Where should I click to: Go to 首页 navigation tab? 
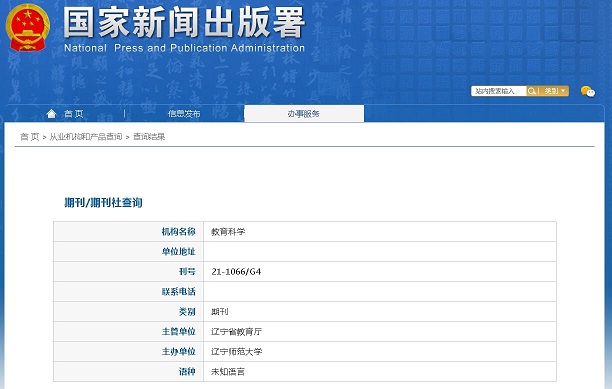click(74, 114)
